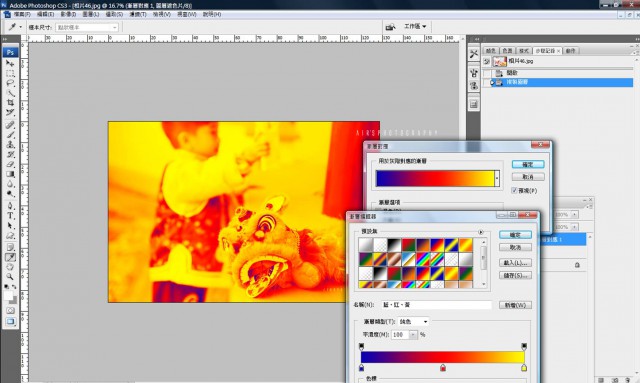
Task: Switch to the 色票 Swatches tab
Action: pos(507,51)
